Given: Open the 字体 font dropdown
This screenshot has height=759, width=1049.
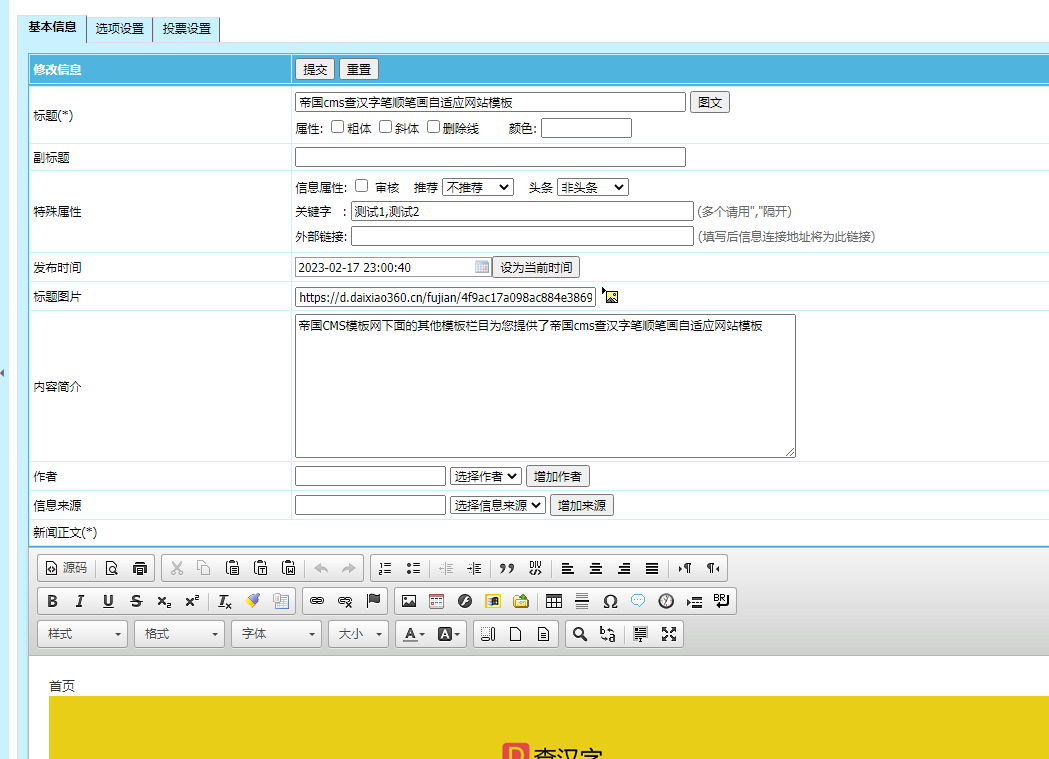Looking at the screenshot, I should tap(277, 634).
